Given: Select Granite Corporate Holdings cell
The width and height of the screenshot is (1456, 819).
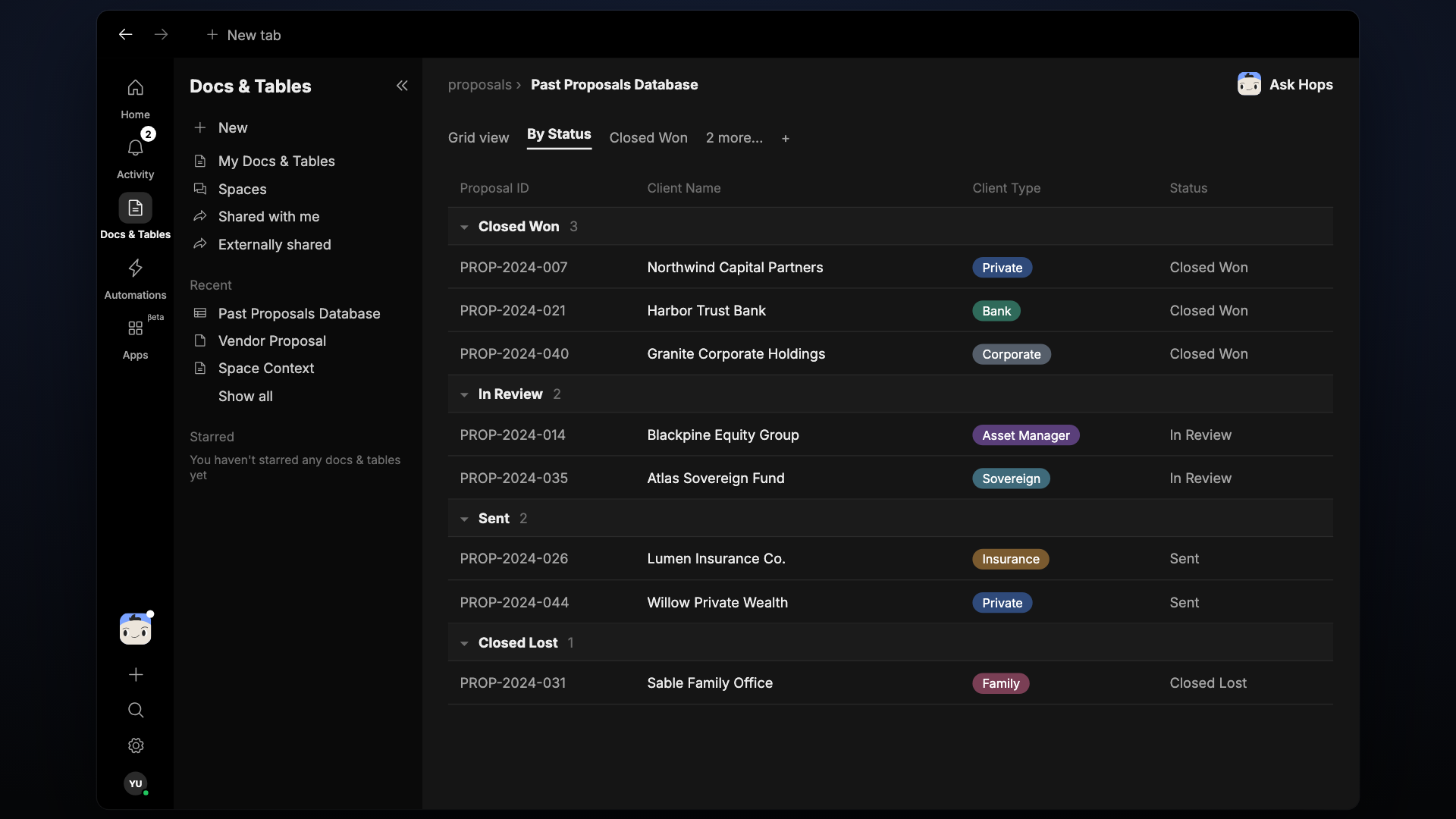Looking at the screenshot, I should click(x=736, y=353).
